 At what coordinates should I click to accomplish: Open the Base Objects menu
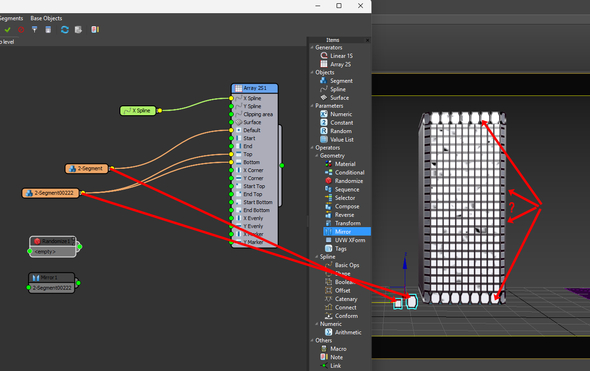click(46, 18)
